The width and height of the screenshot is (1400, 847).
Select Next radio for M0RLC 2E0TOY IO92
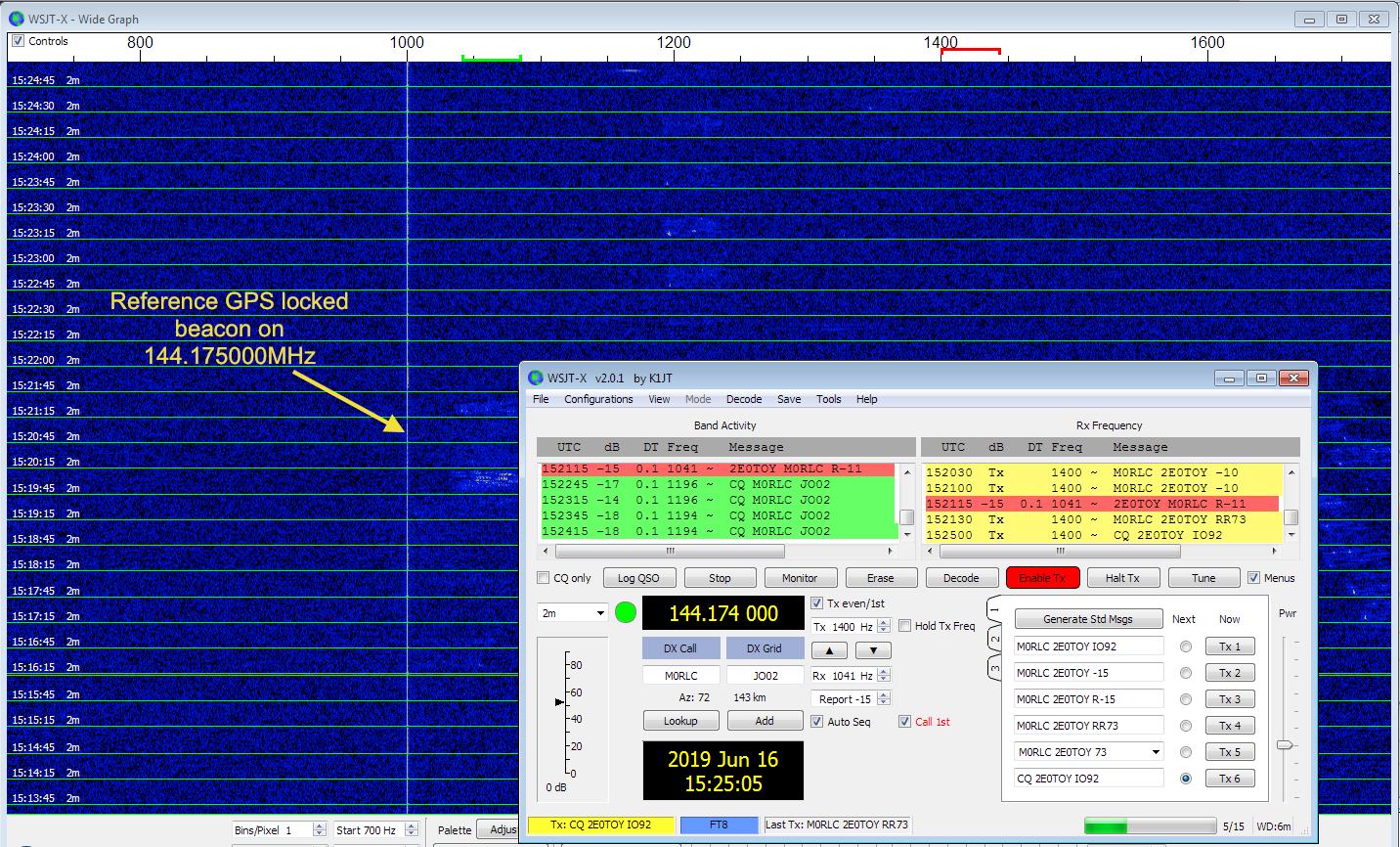(x=1186, y=646)
